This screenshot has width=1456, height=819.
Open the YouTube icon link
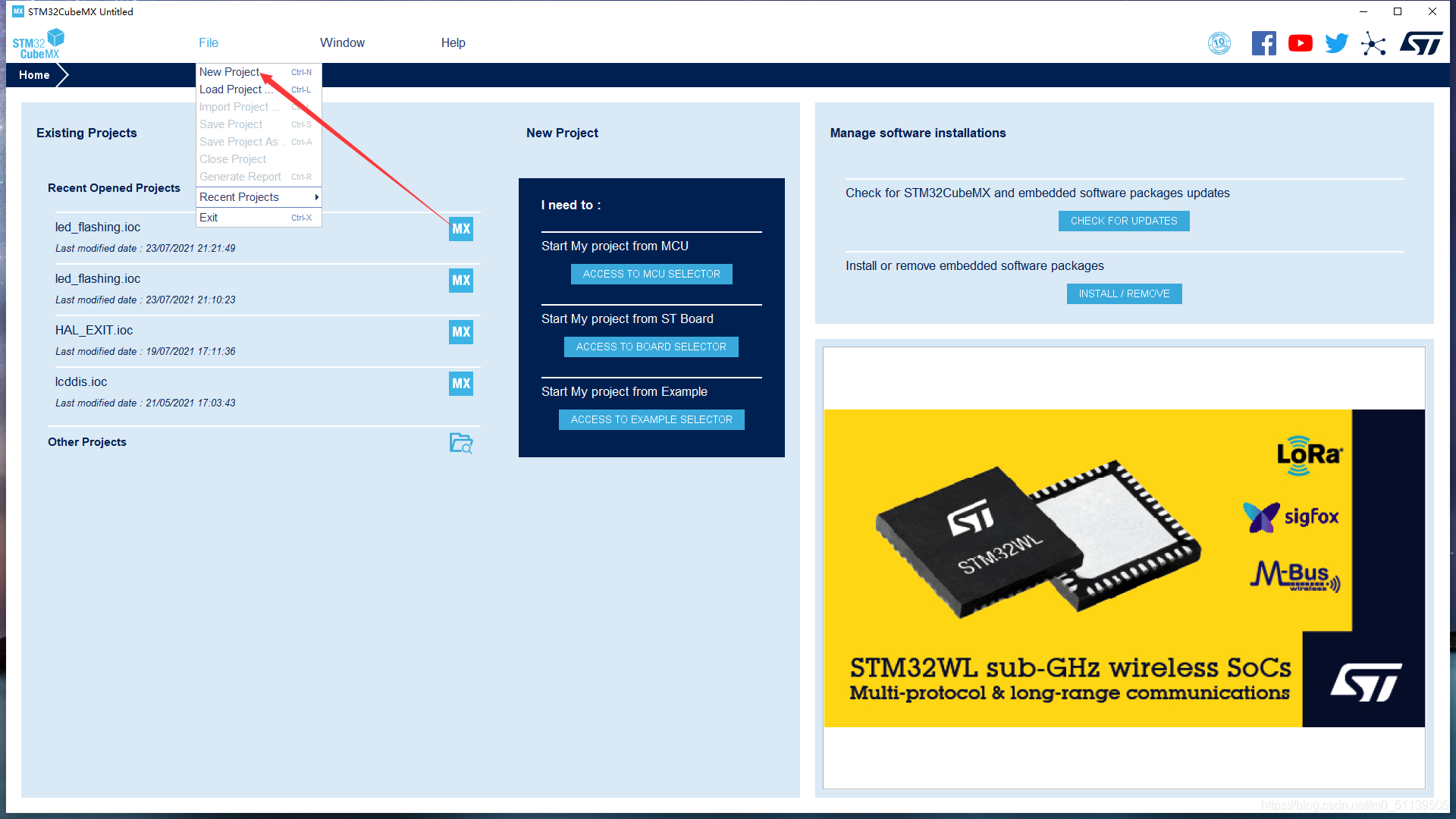tap(1301, 43)
